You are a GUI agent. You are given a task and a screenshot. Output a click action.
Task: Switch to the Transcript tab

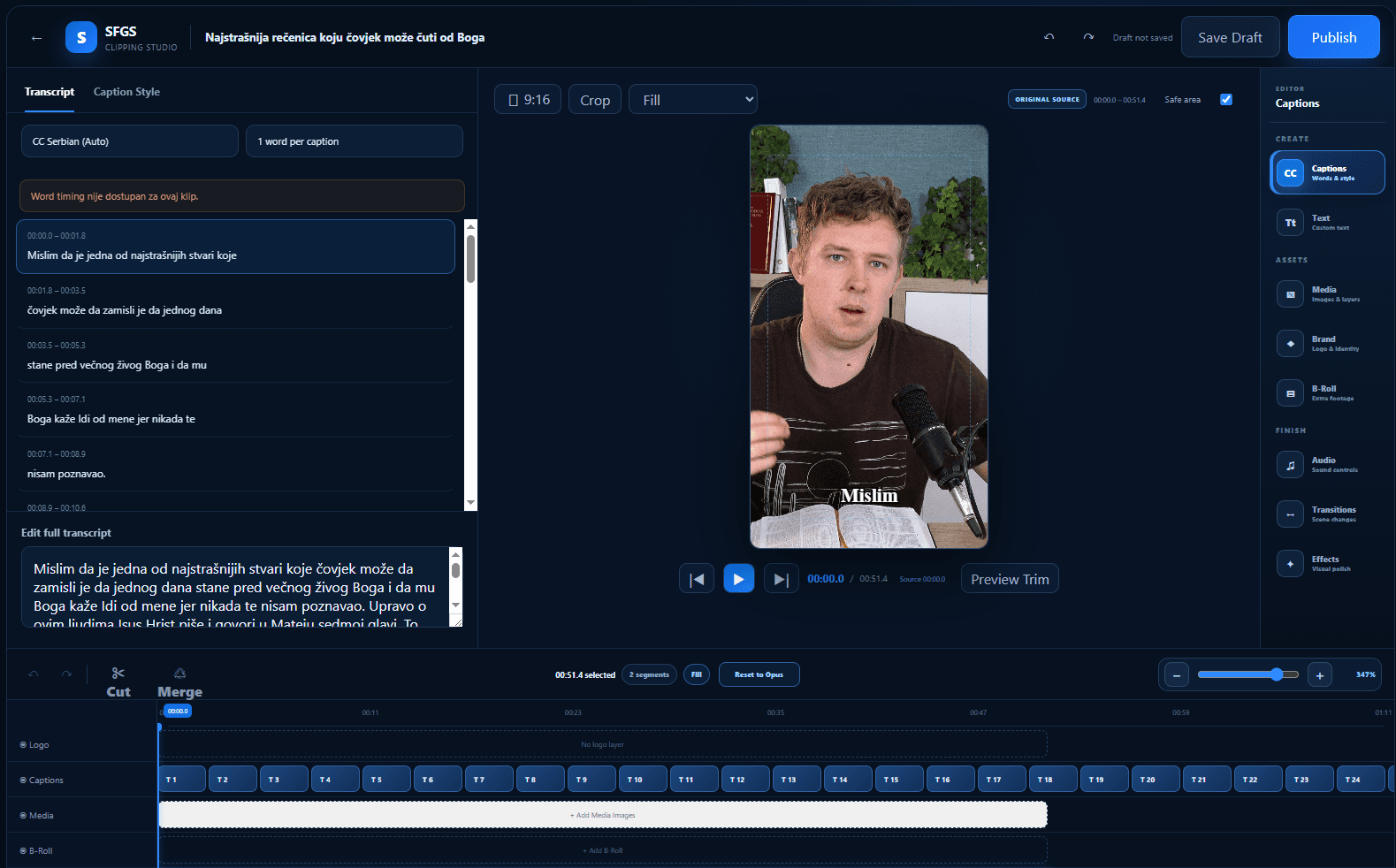(x=50, y=92)
